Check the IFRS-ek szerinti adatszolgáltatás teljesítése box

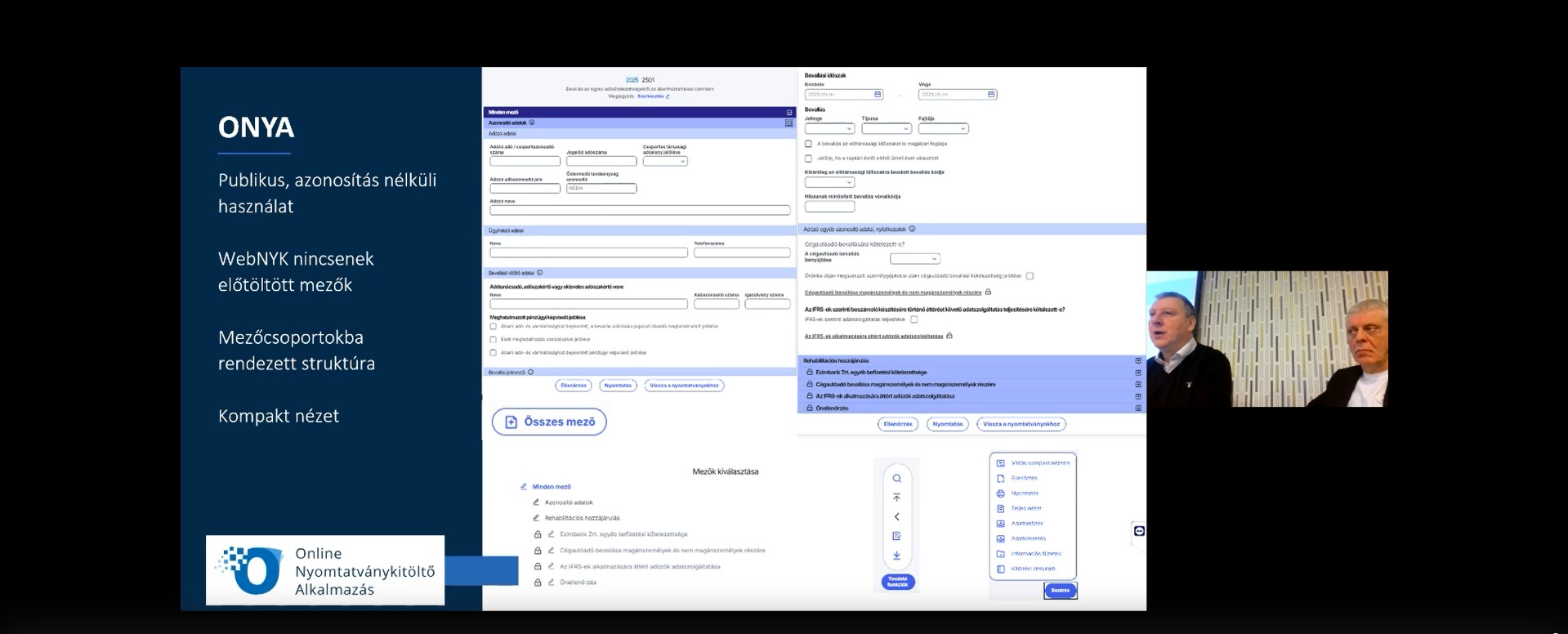(x=914, y=319)
